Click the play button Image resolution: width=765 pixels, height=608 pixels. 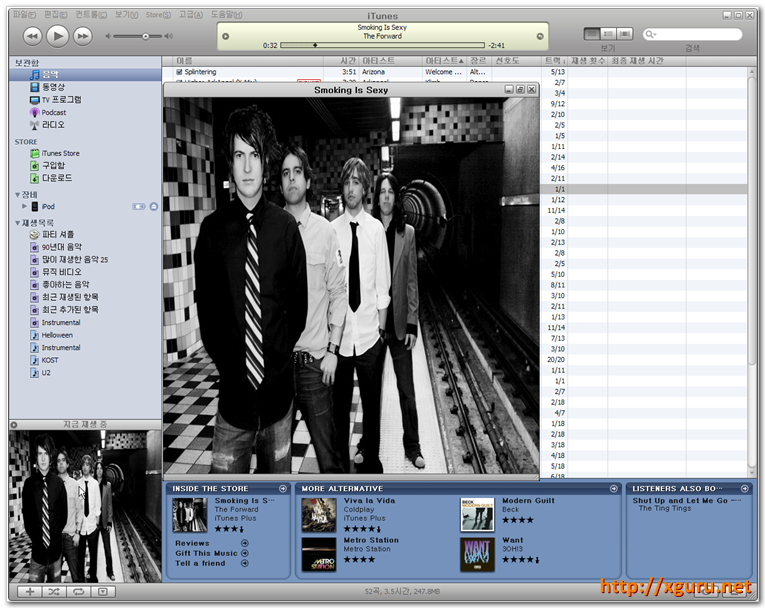pyautogui.click(x=58, y=36)
